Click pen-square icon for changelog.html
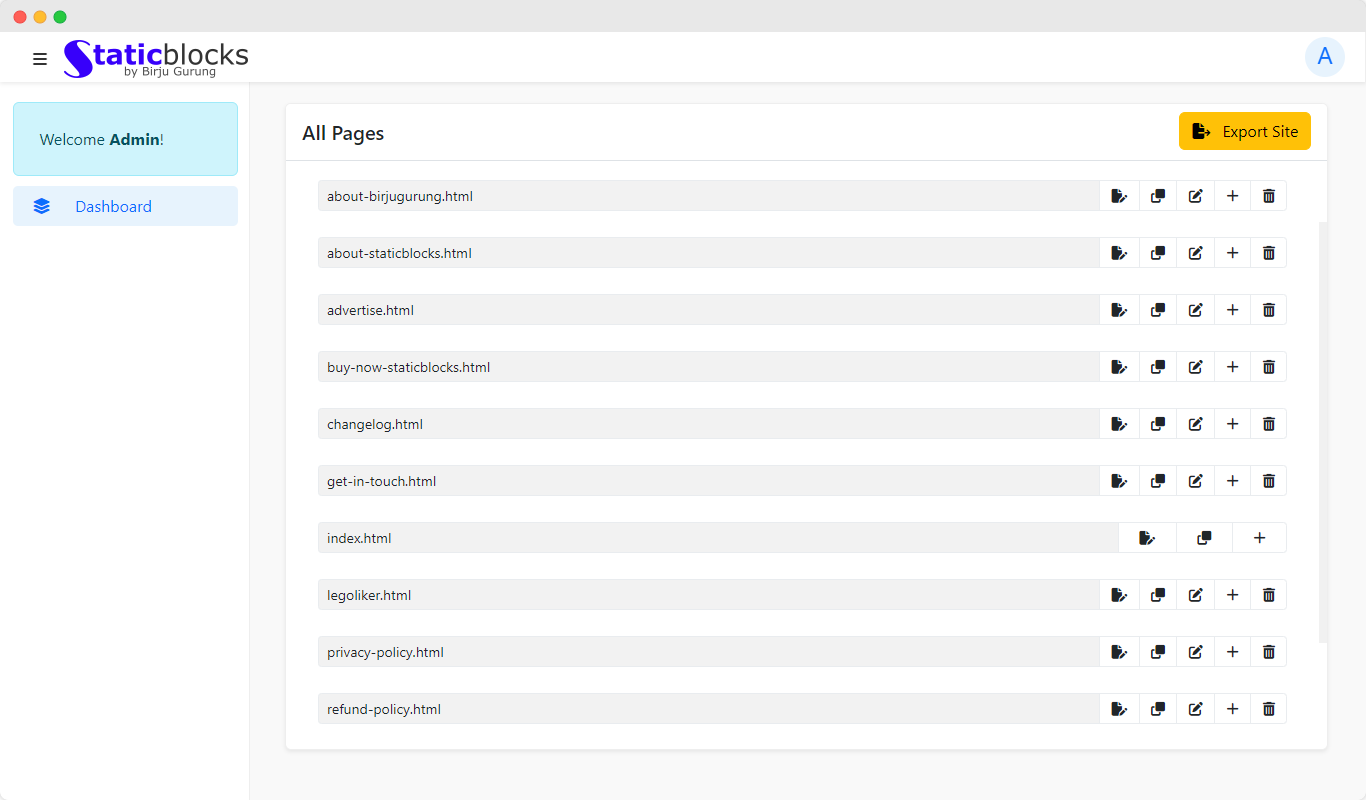The height and width of the screenshot is (800, 1366). [x=1195, y=424]
